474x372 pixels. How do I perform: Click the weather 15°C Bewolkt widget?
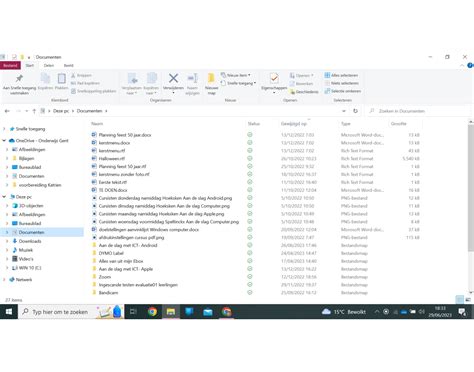point(344,312)
